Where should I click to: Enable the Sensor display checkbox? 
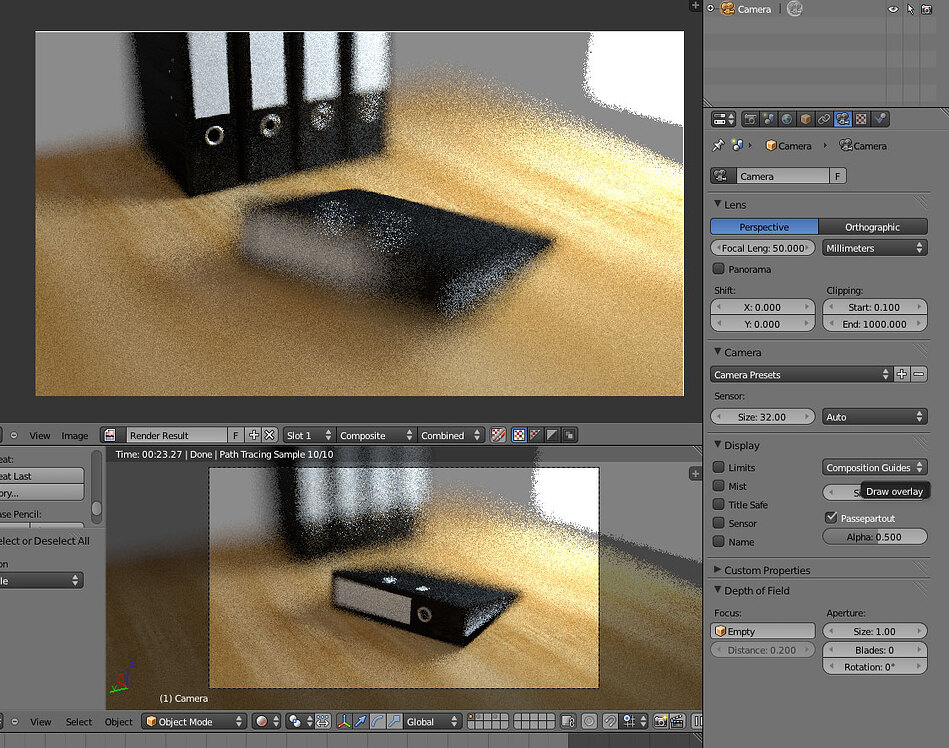click(x=718, y=523)
